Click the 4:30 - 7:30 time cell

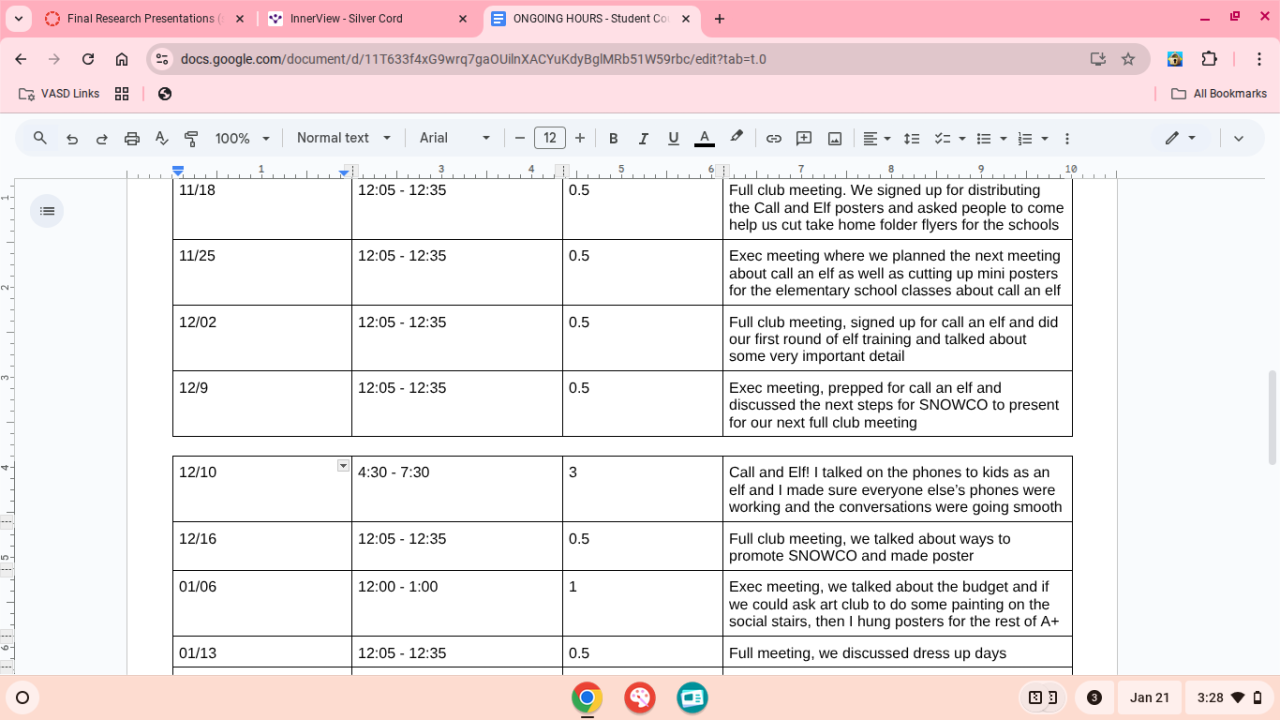(457, 489)
